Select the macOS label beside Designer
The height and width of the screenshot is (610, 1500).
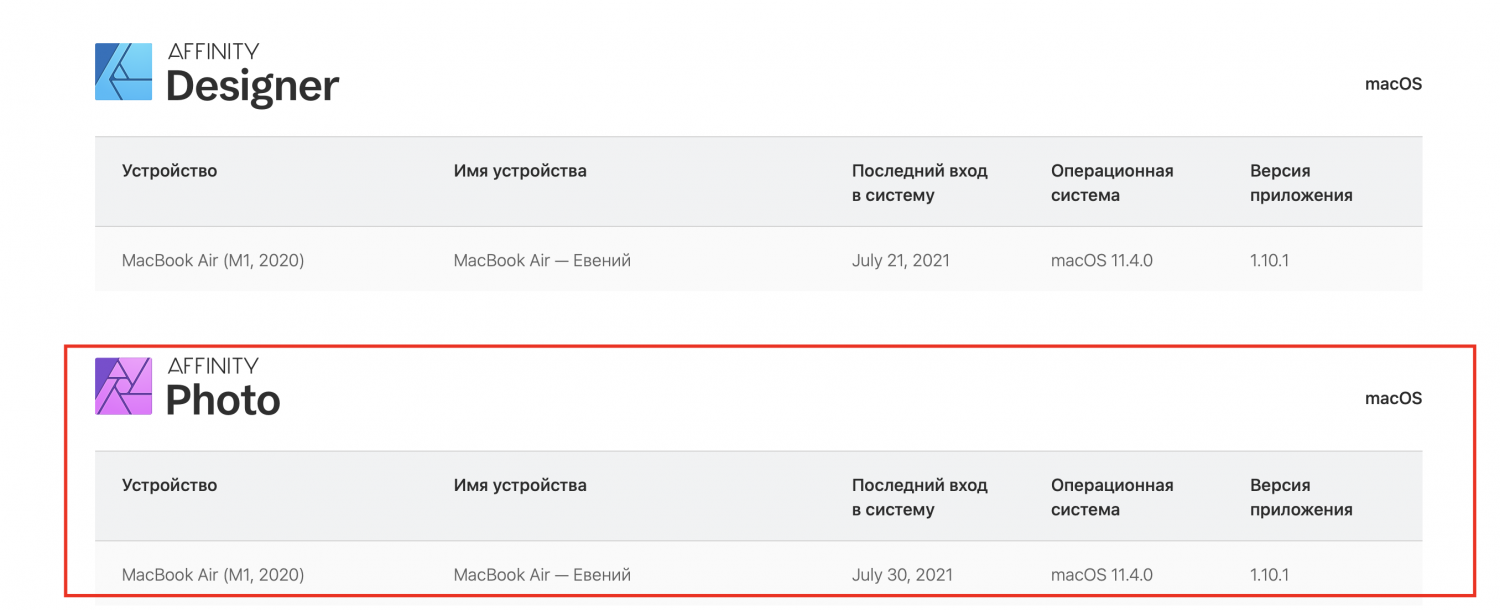1393,84
